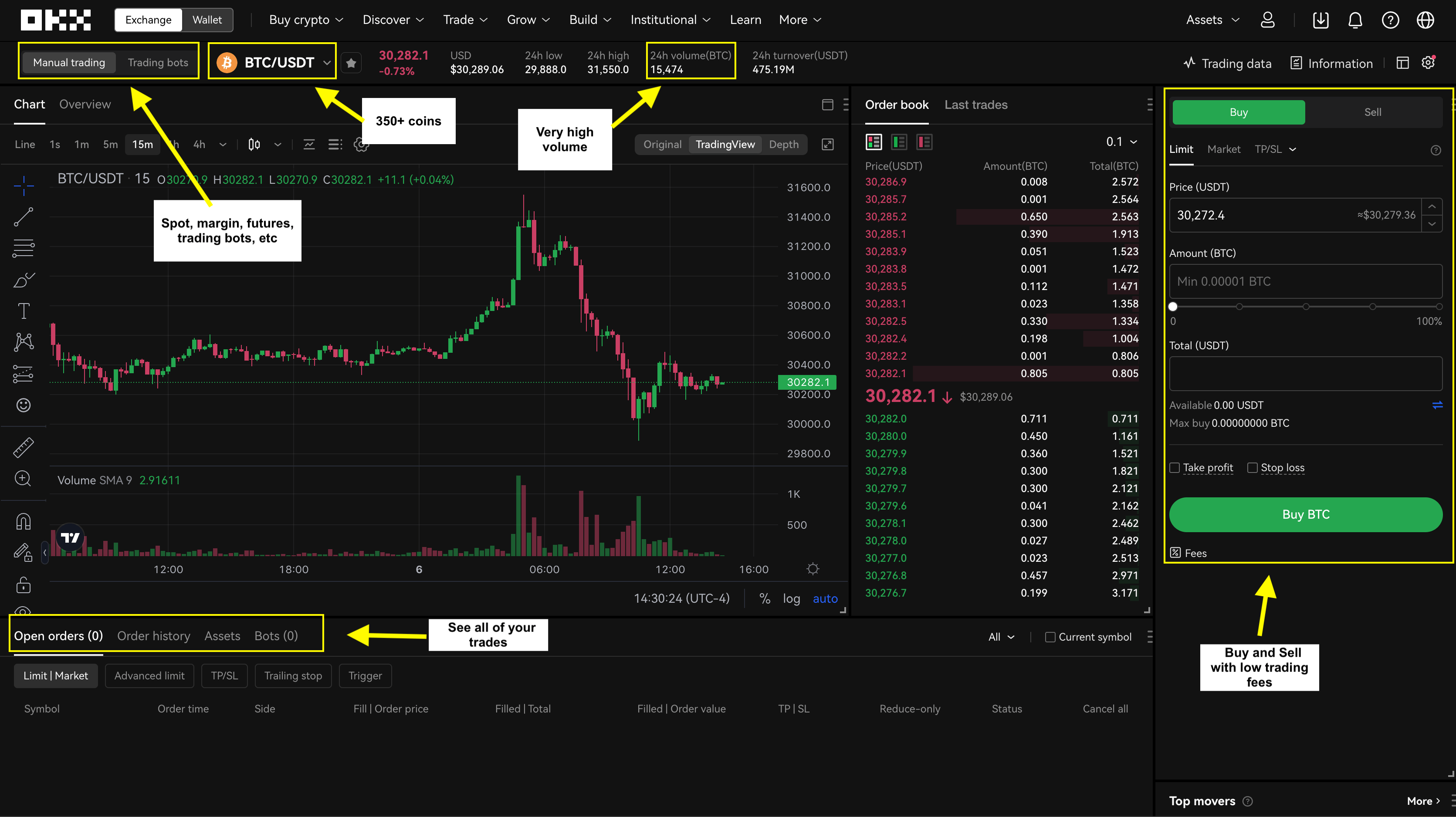
Task: Enable the Take profit checkbox
Action: tap(1175, 468)
